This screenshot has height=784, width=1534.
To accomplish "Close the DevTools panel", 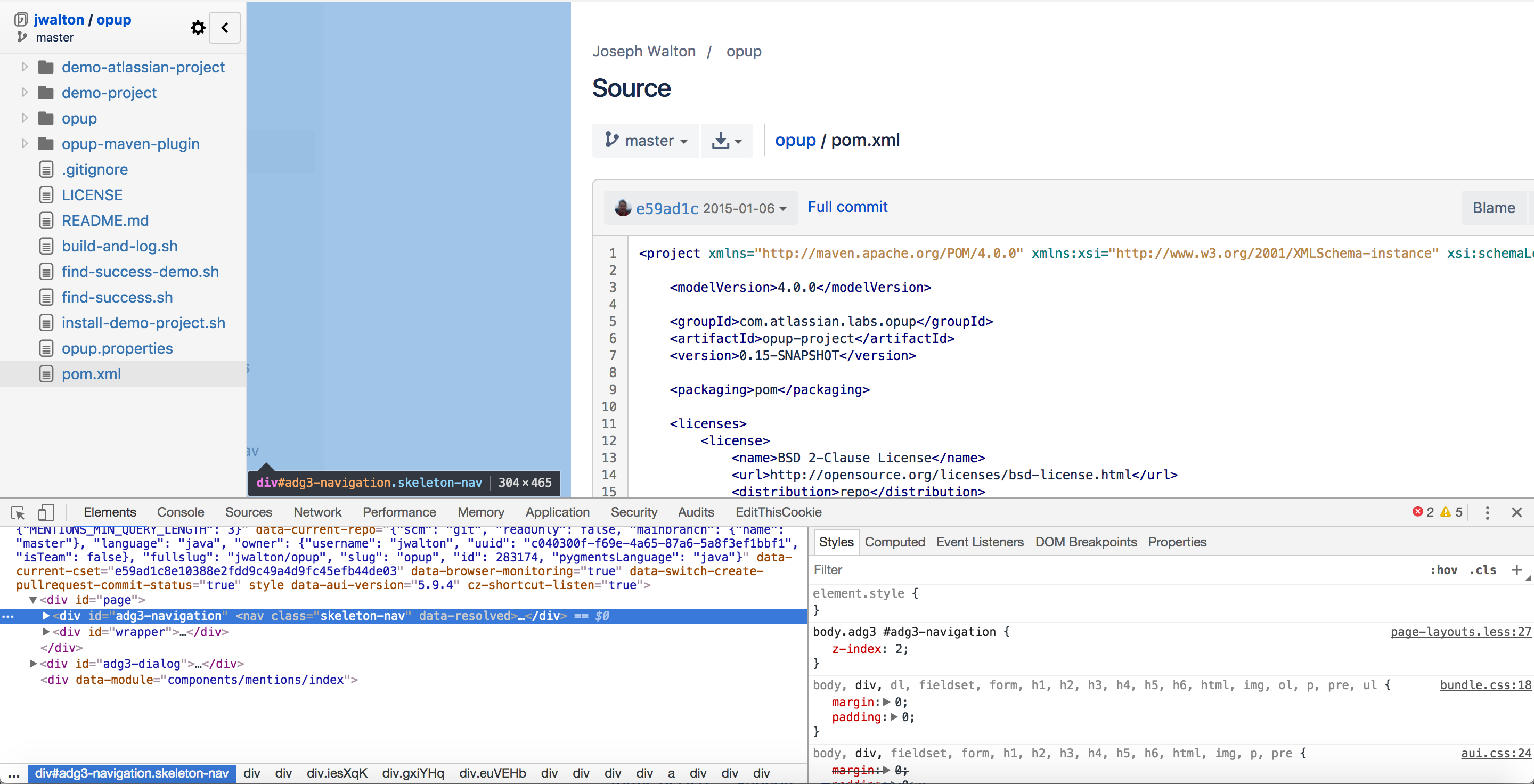I will (1517, 512).
